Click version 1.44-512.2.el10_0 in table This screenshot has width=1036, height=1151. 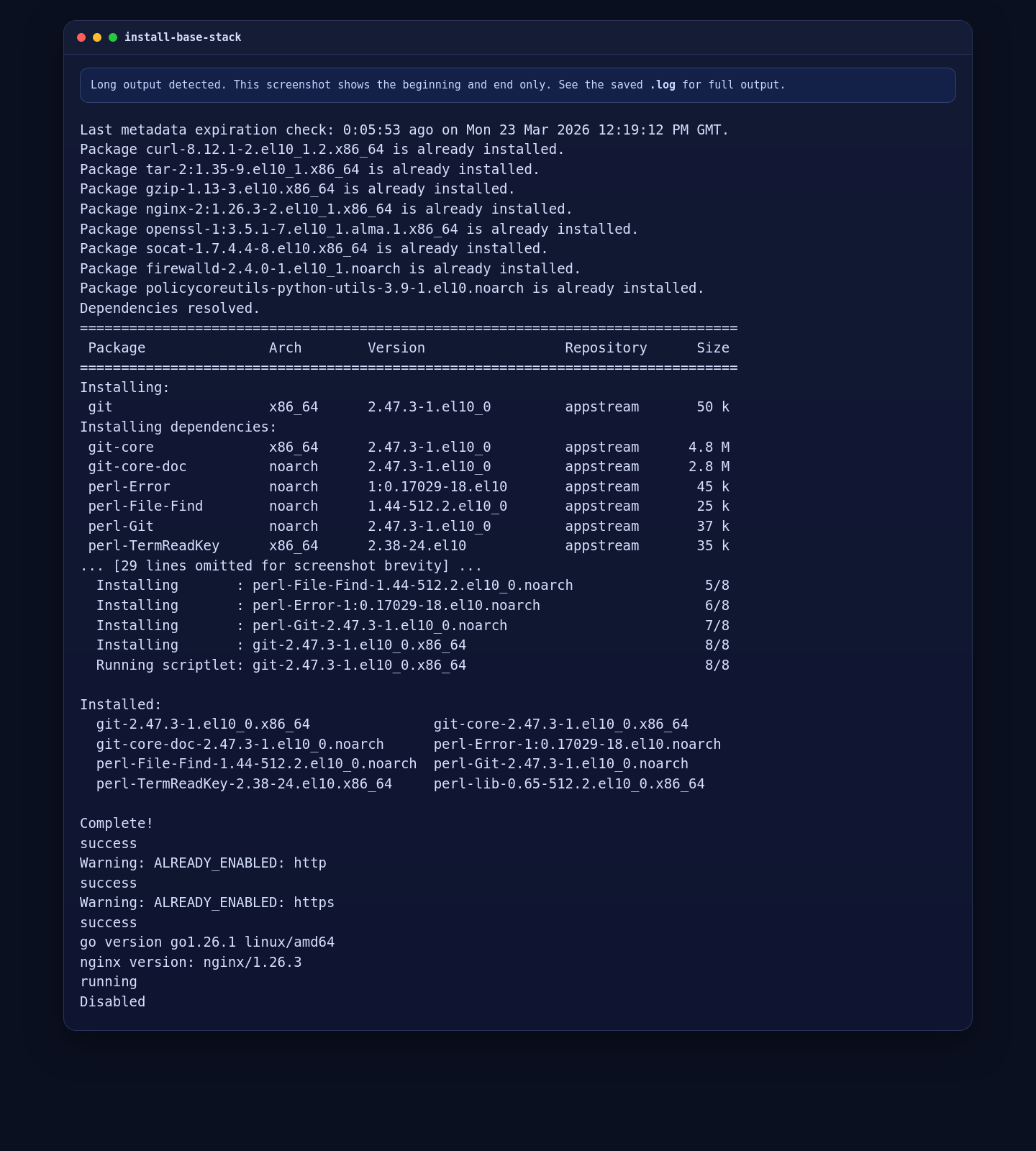click(437, 506)
